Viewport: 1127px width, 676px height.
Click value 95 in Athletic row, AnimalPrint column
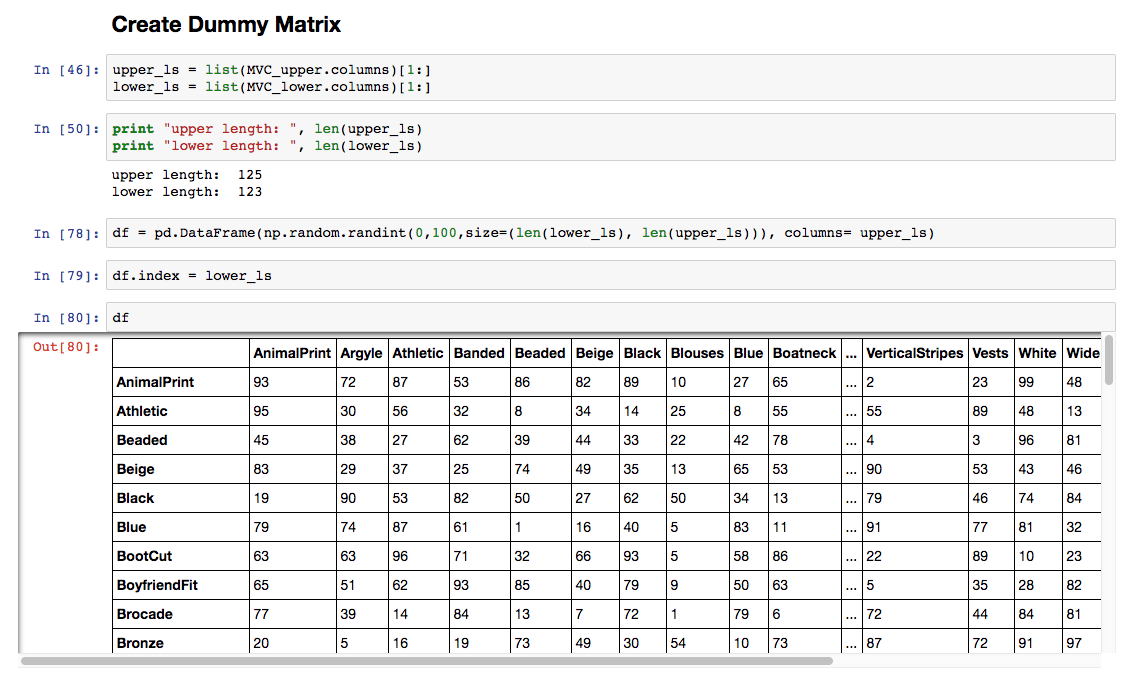tap(261, 411)
